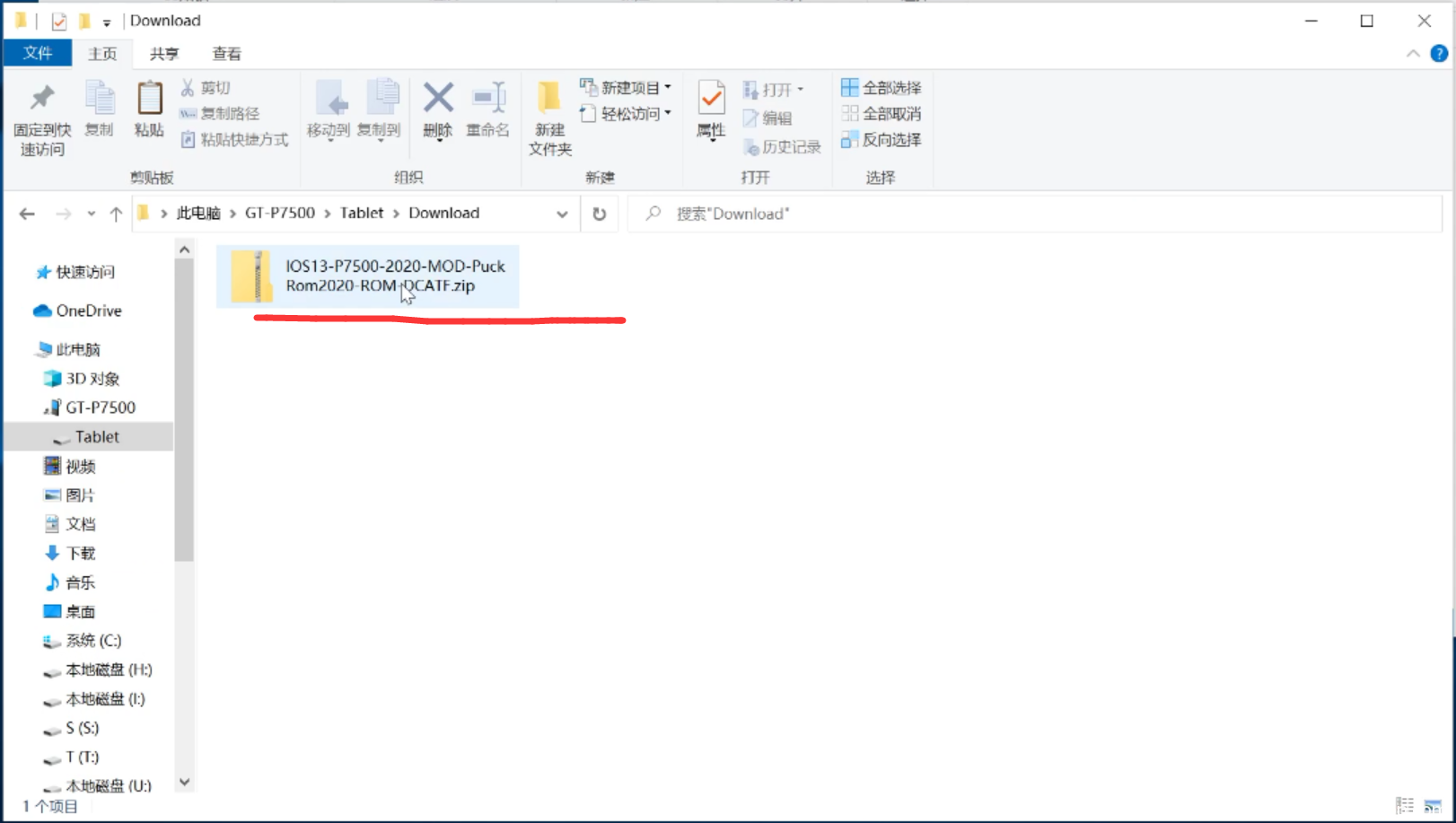Click Select none (全部取消)
This screenshot has height=823, width=1456.
pos(881,114)
